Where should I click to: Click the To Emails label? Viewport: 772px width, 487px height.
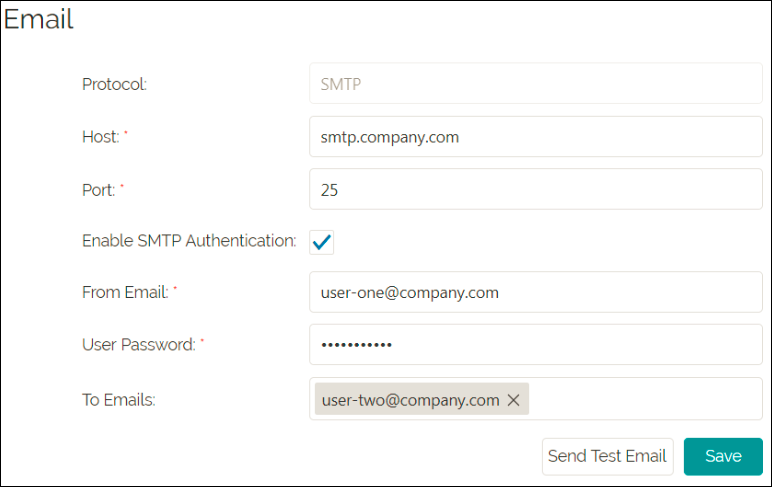(x=119, y=400)
